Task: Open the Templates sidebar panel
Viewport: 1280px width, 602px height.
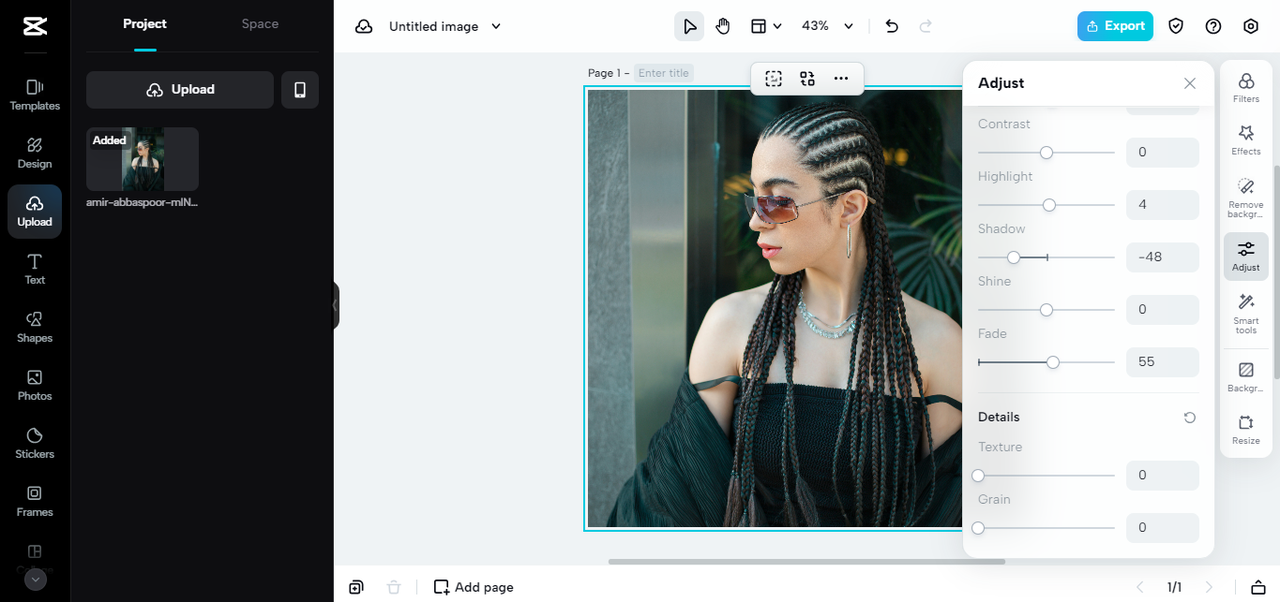Action: (35, 95)
